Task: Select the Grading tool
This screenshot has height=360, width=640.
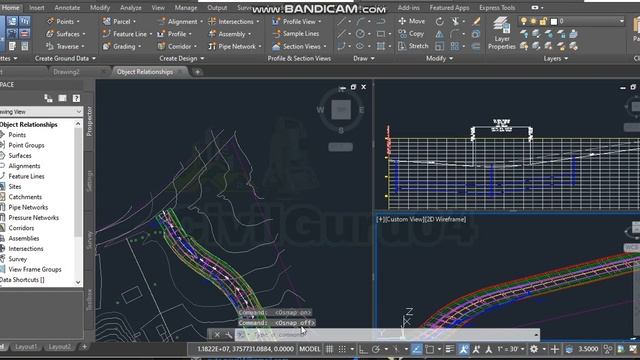Action: pyautogui.click(x=121, y=47)
